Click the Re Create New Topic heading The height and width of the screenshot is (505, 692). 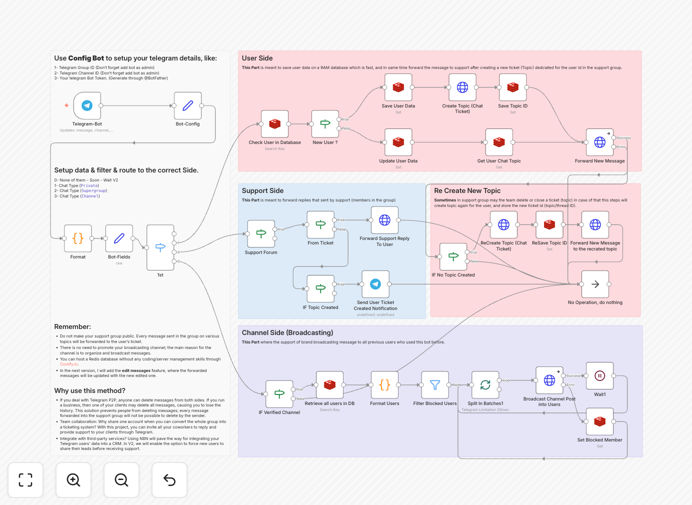[x=467, y=190]
